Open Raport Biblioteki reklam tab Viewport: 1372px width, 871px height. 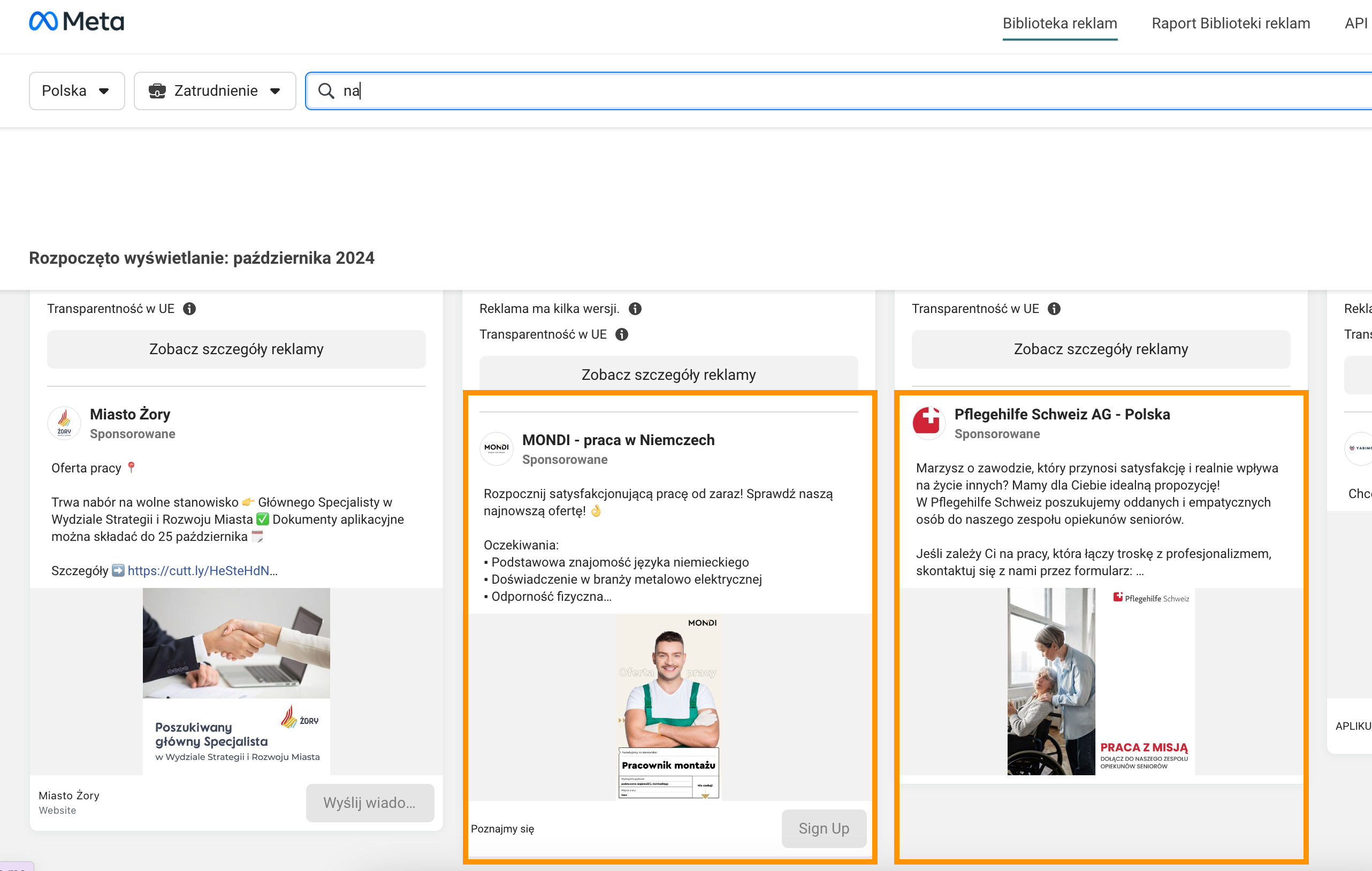point(1230,24)
